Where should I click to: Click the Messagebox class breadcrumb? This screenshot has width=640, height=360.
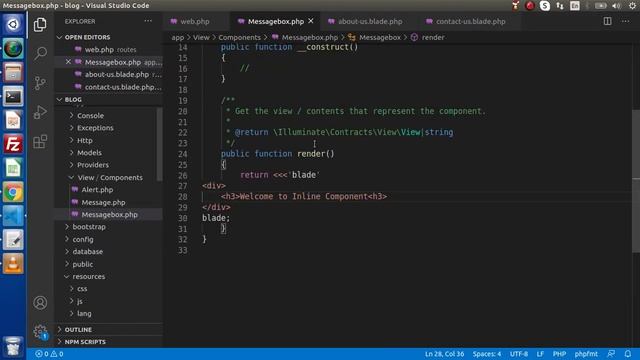coord(380,37)
